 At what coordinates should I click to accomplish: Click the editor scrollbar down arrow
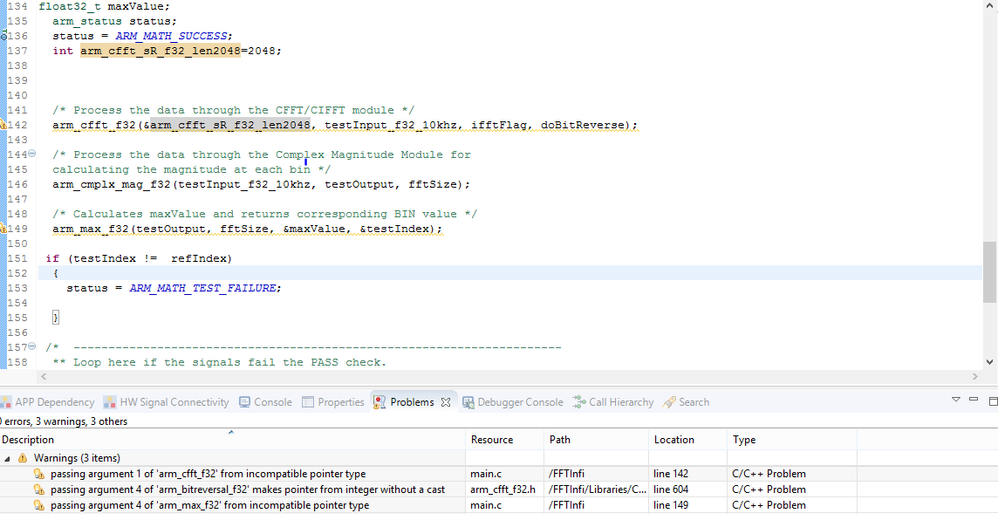click(990, 361)
